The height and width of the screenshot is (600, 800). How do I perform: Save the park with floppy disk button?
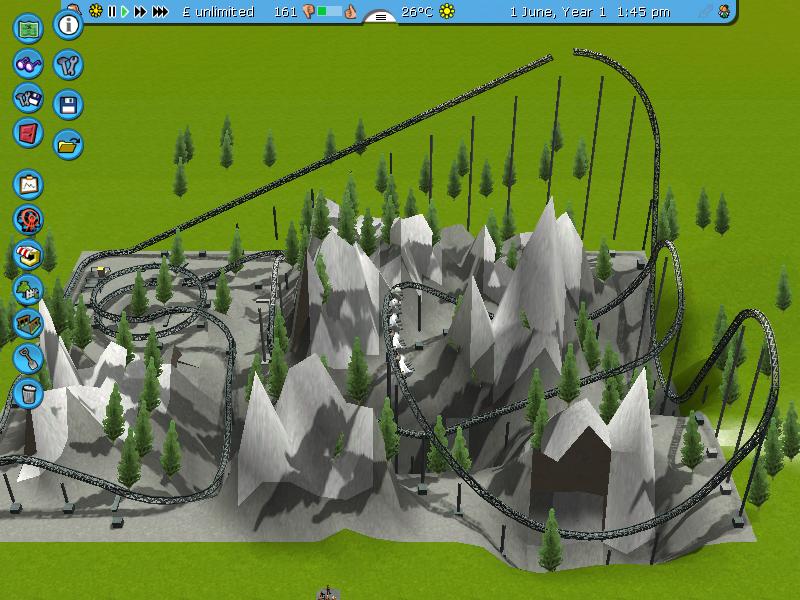68,105
